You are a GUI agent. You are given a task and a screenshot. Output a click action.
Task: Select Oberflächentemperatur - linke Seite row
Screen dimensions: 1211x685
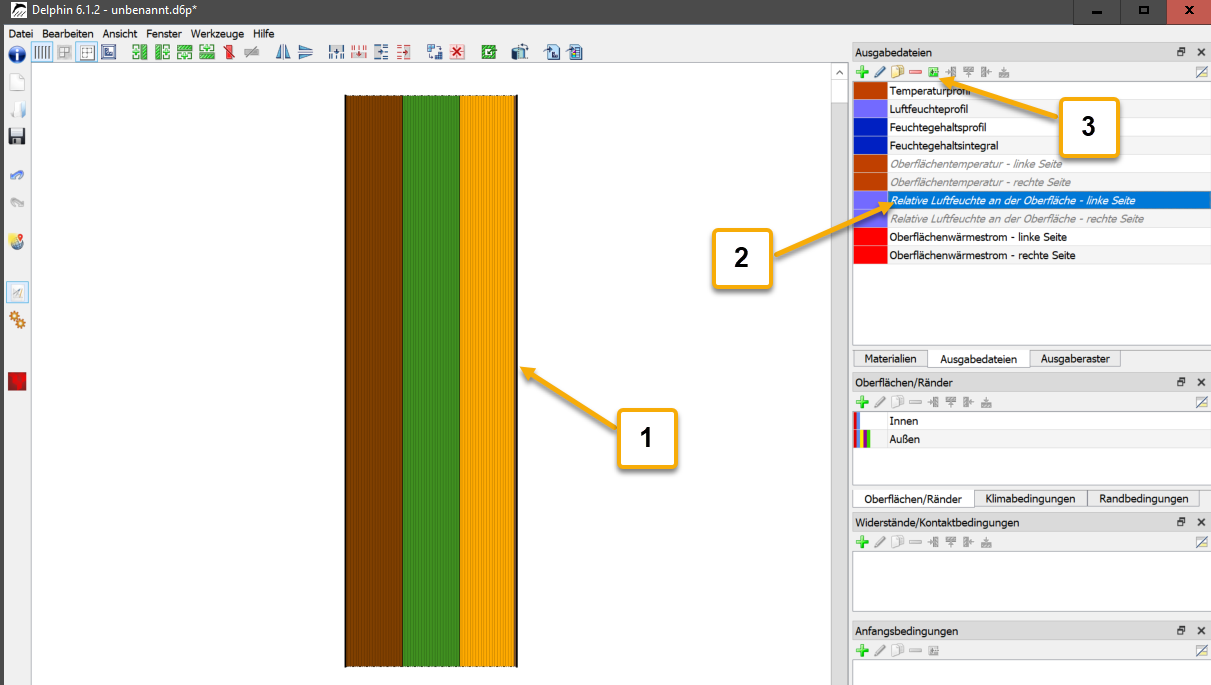[1031, 164]
